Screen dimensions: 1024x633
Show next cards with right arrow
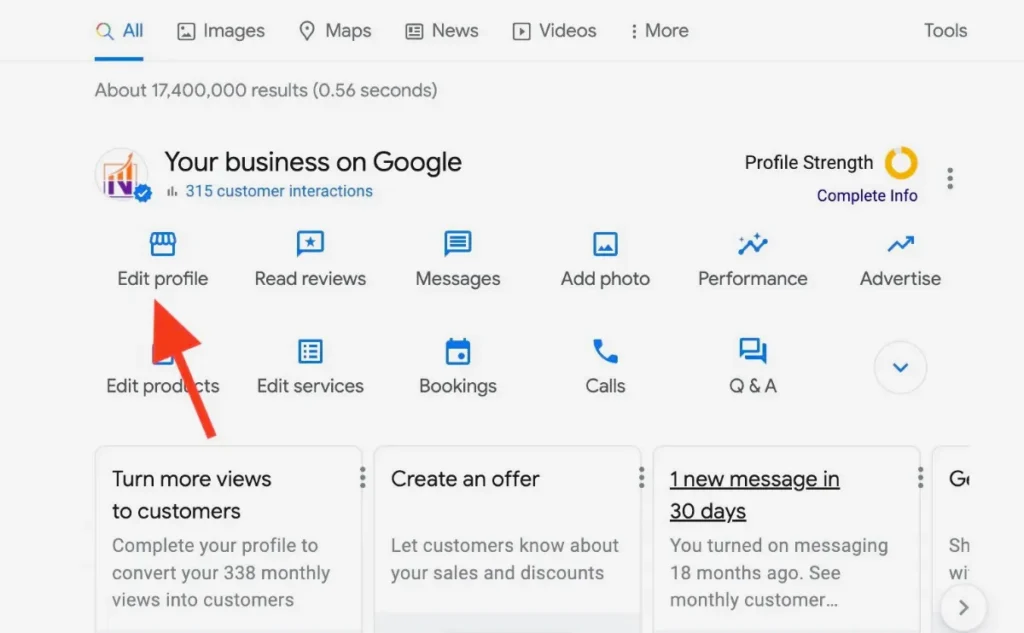coord(963,608)
